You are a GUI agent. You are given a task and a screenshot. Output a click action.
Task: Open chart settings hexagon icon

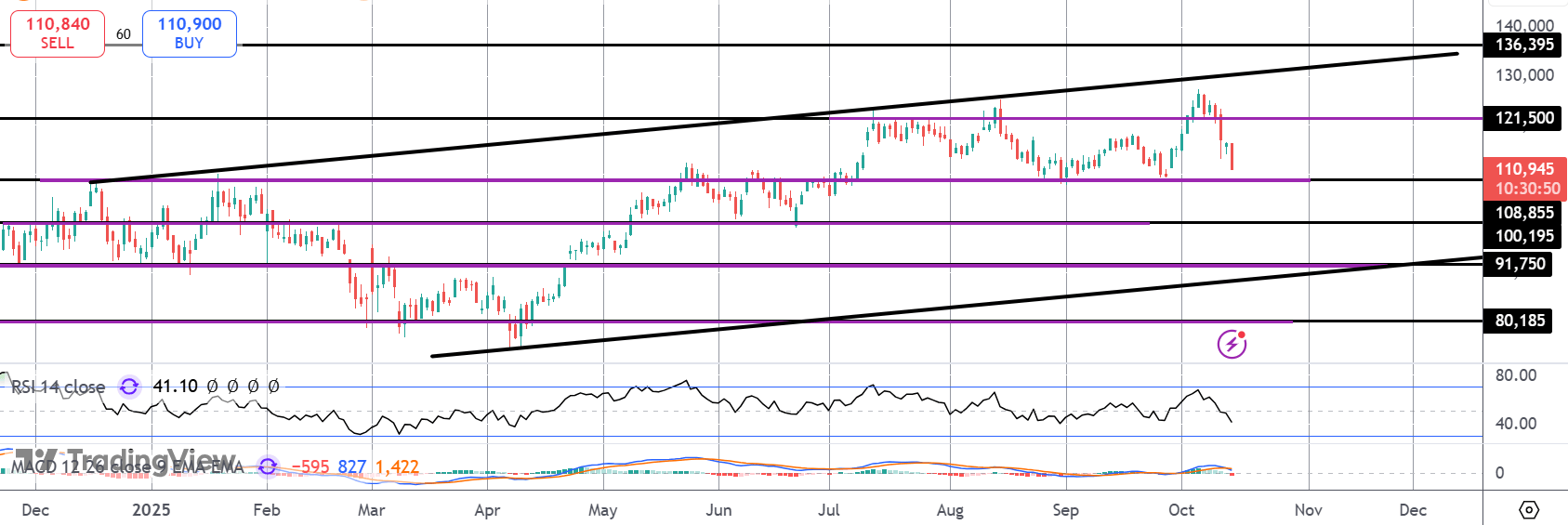tap(1528, 510)
